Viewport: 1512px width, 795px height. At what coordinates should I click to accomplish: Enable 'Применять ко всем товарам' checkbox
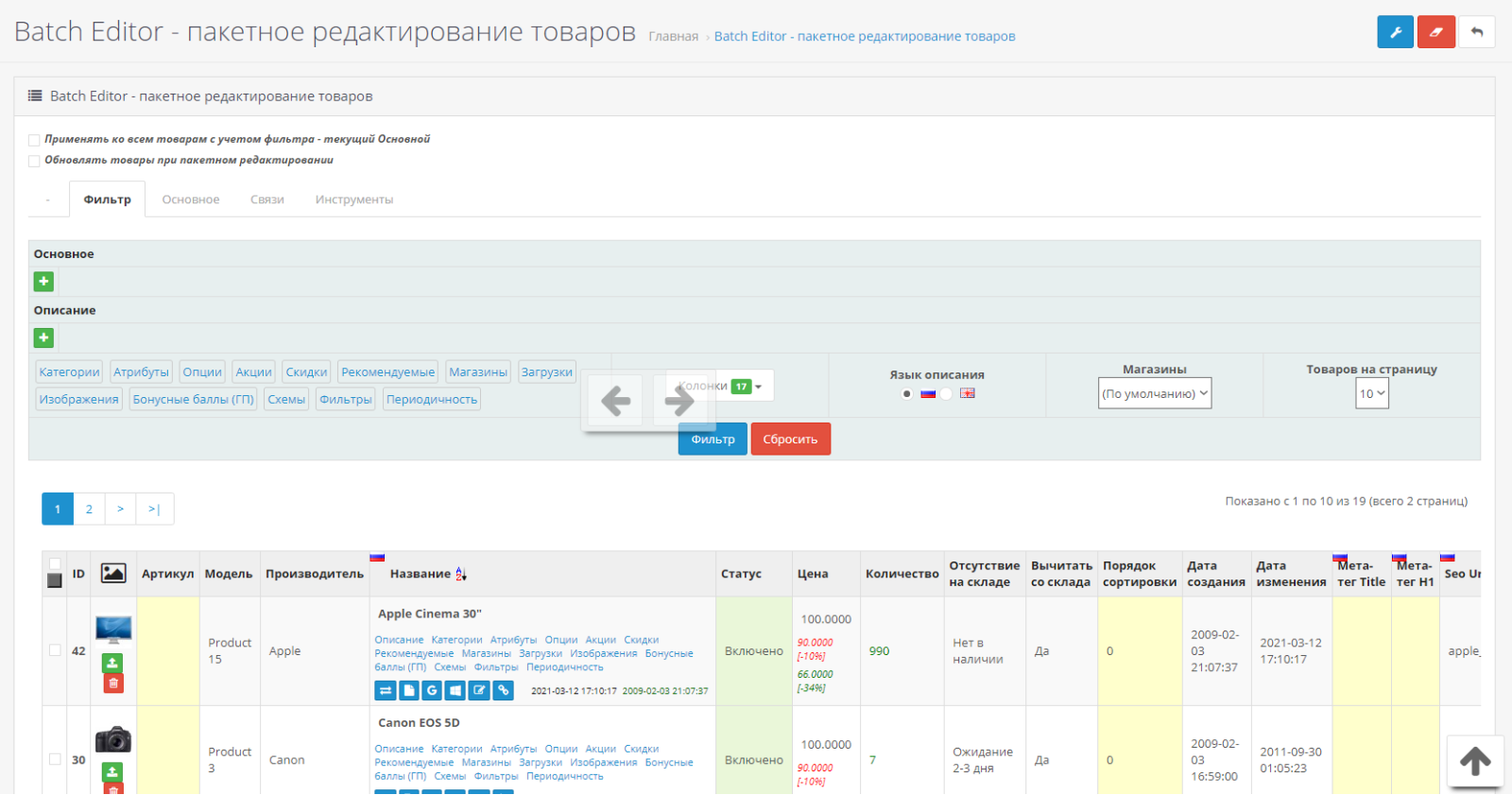point(34,140)
